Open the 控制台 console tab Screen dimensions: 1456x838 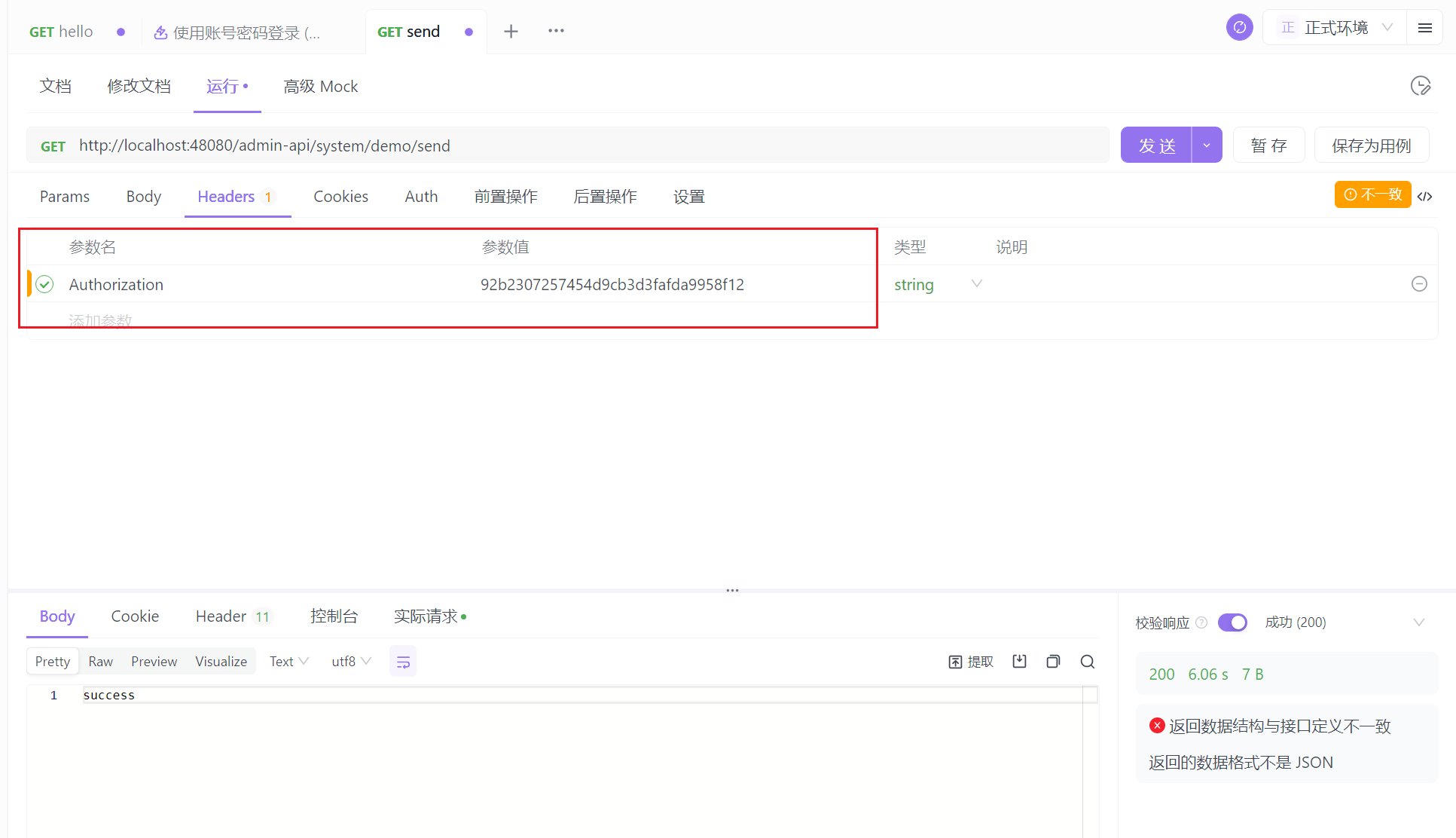tap(334, 616)
